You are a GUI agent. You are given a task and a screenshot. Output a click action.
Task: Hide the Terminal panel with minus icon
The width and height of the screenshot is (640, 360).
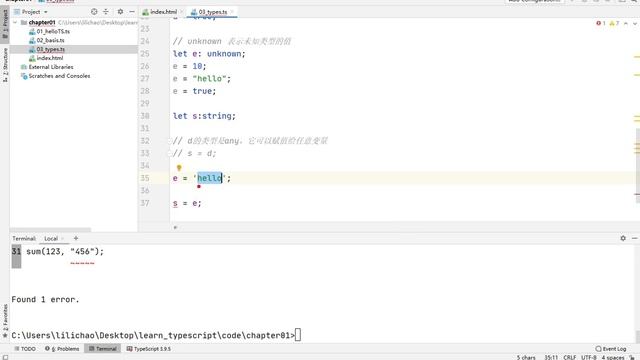click(x=635, y=238)
